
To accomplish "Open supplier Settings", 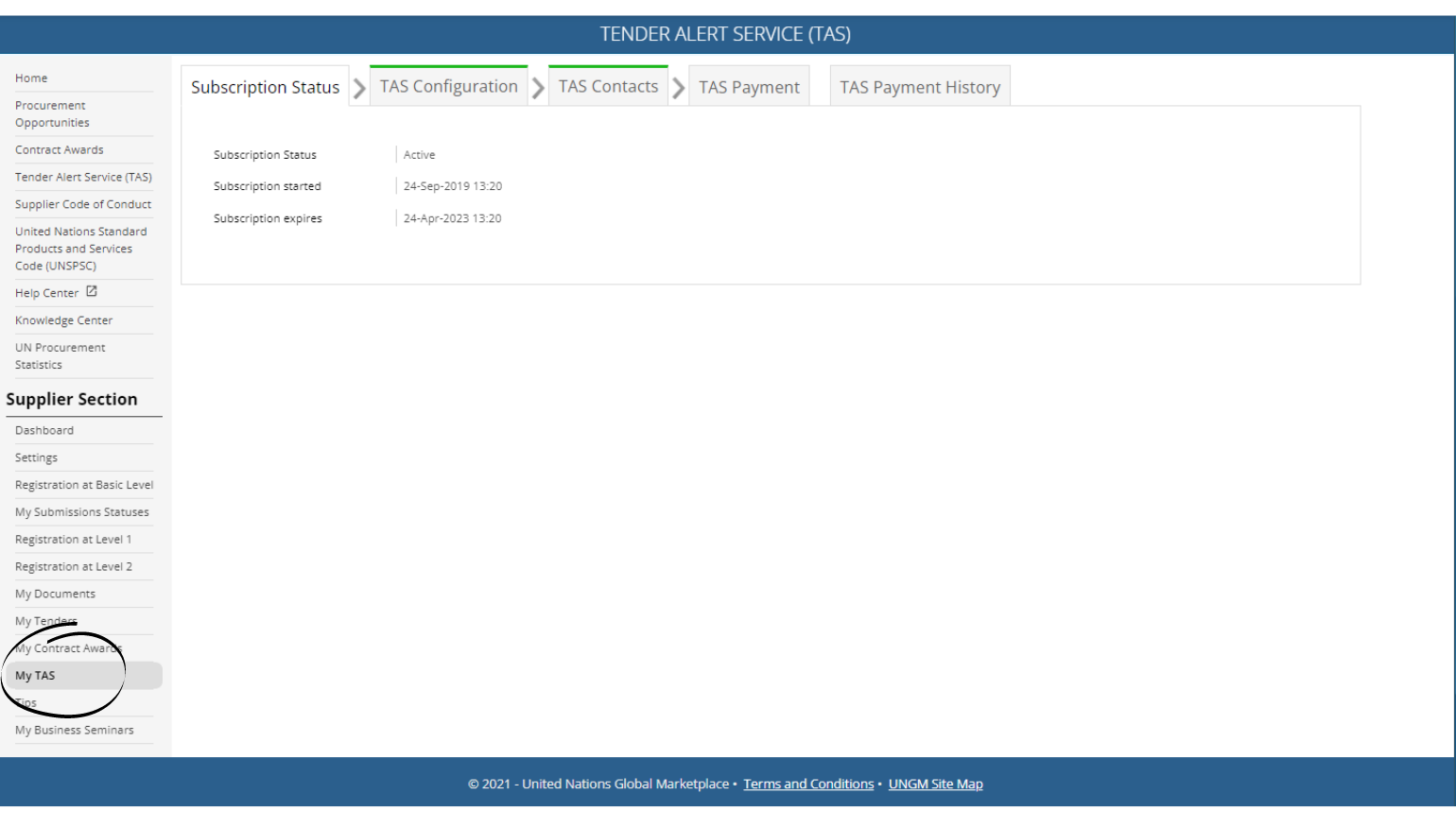I will 36,458.
